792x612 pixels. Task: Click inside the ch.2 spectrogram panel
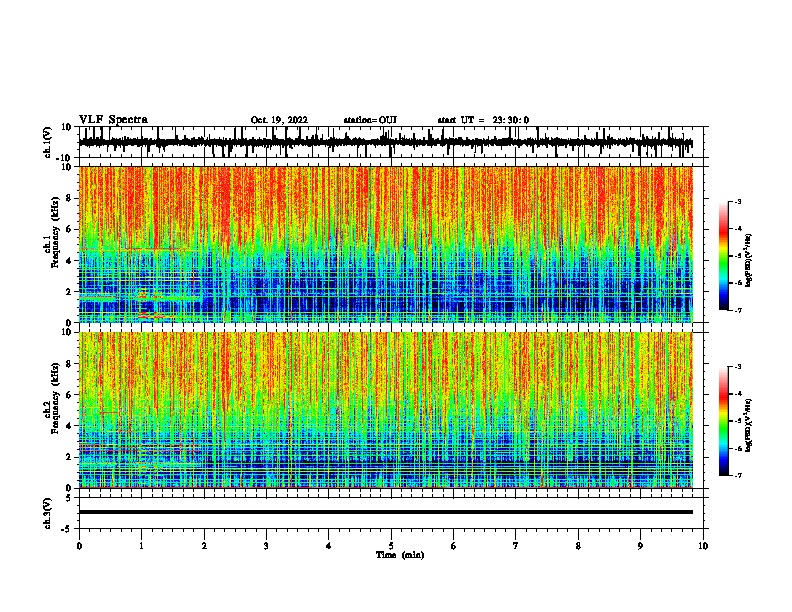(386, 410)
